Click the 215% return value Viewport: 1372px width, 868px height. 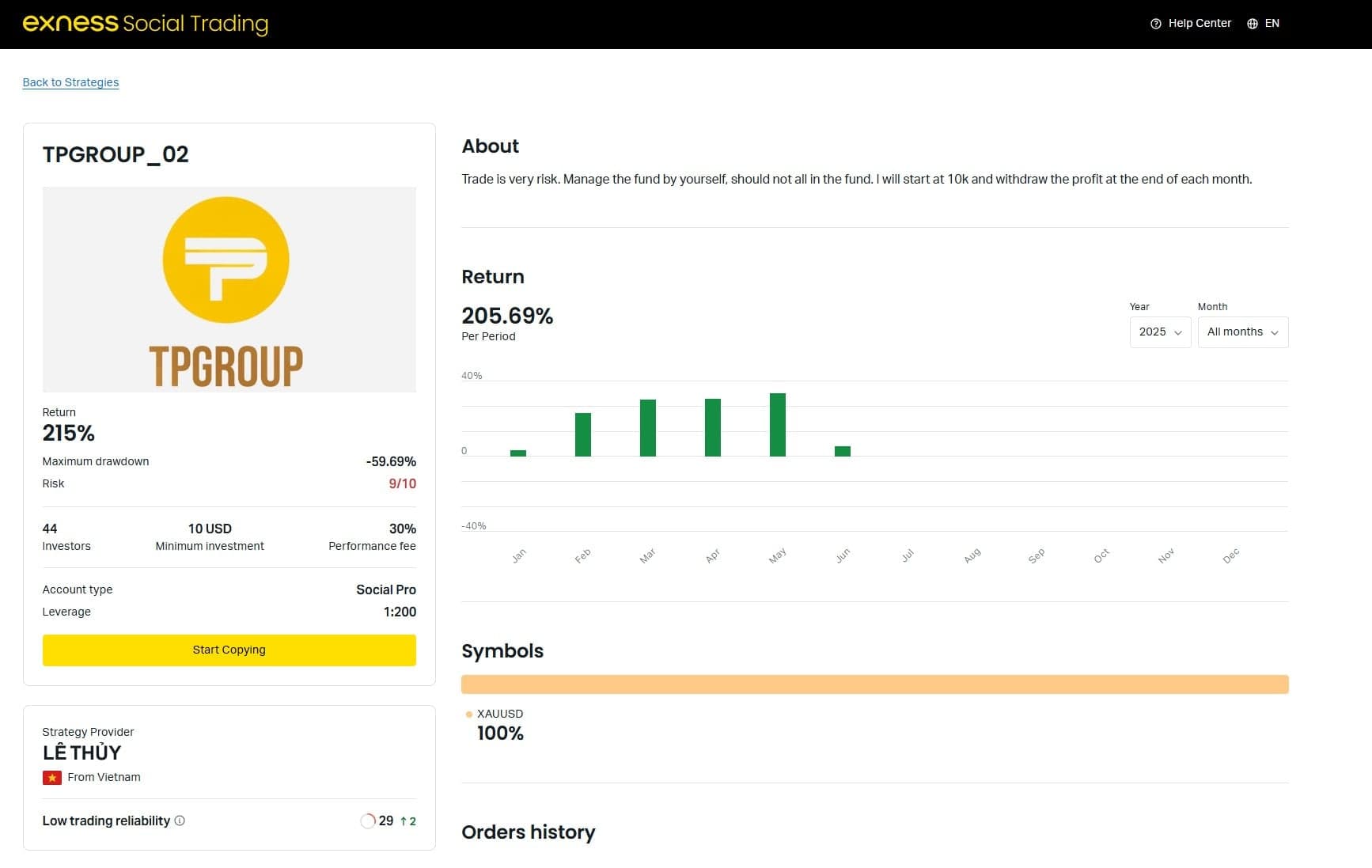pyautogui.click(x=68, y=433)
